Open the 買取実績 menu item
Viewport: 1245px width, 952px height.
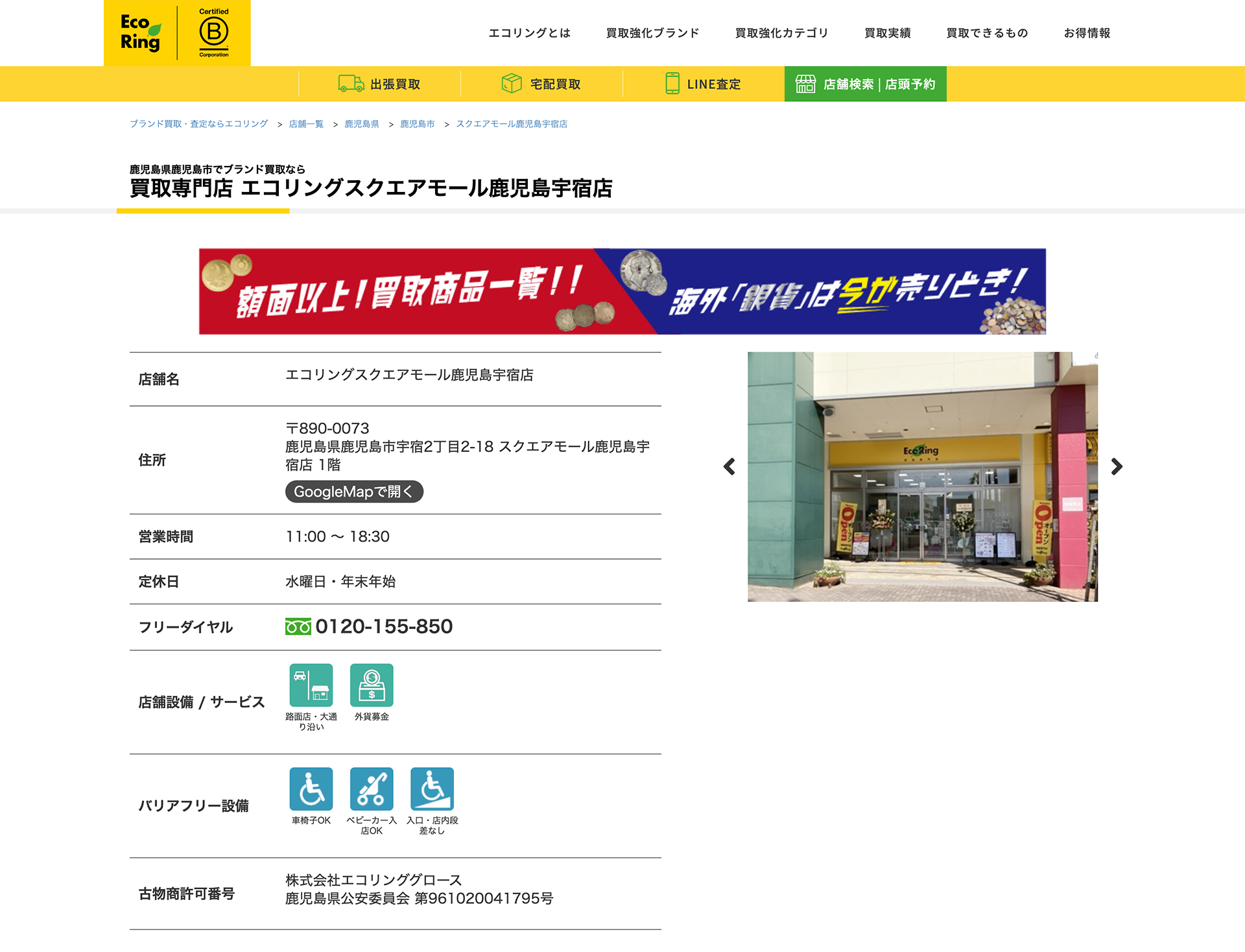click(x=888, y=33)
